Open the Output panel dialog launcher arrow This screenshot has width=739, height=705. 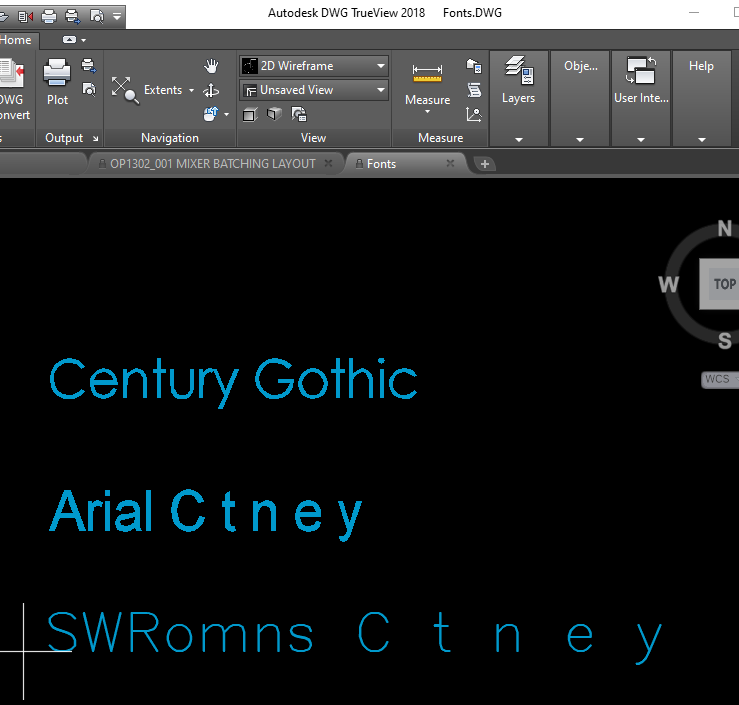coord(96,139)
